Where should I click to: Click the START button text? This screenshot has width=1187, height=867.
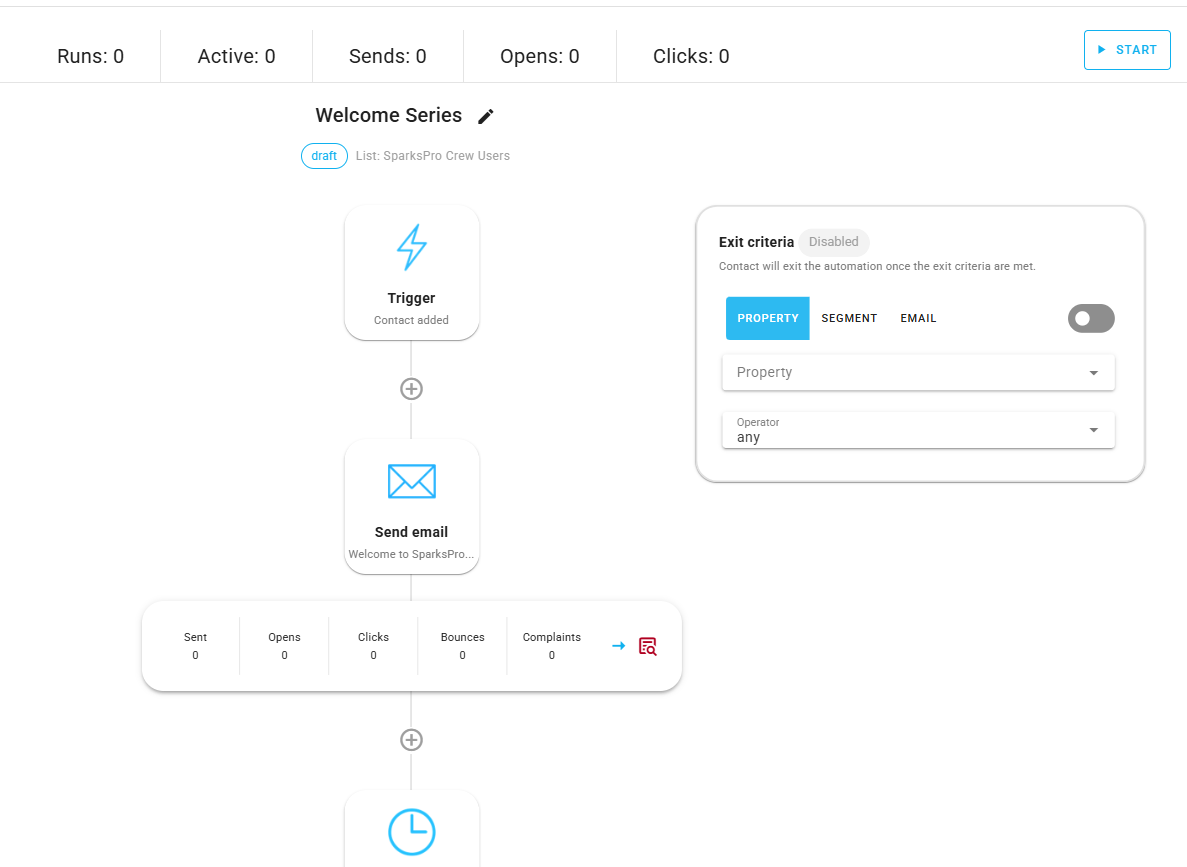[1136, 50]
